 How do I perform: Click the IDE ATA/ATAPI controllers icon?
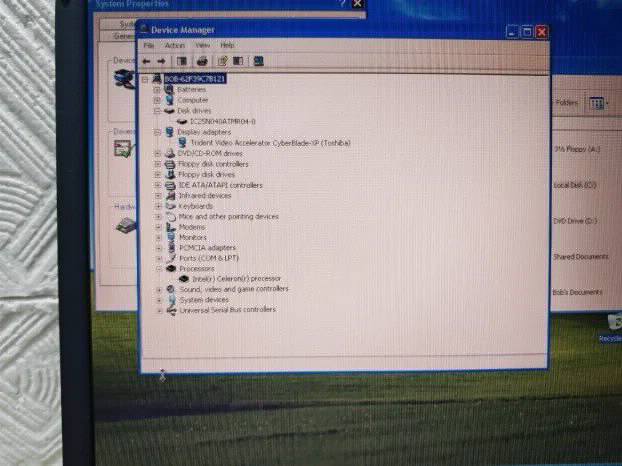coord(170,185)
